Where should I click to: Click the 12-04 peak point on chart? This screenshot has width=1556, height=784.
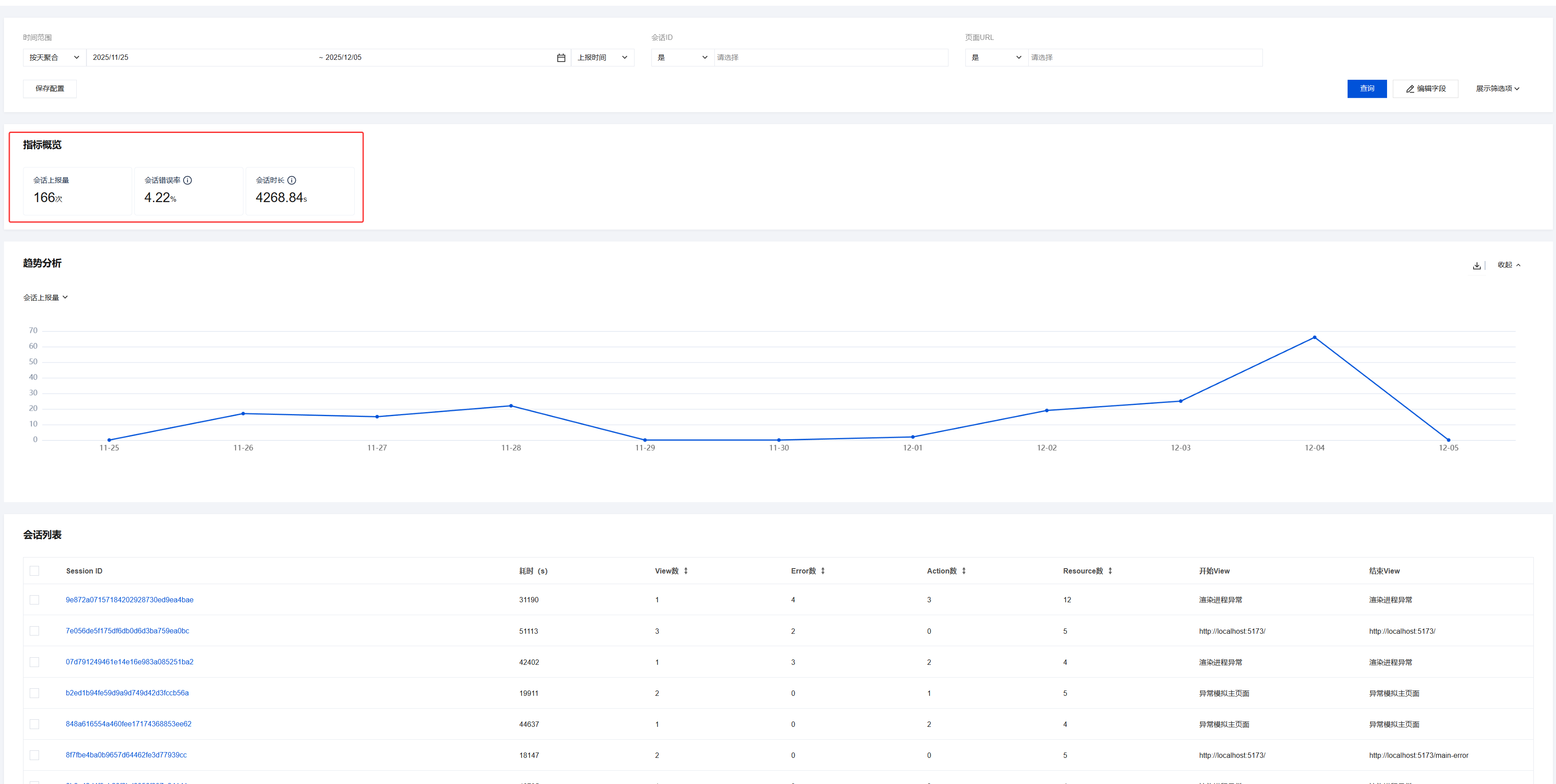1314,337
